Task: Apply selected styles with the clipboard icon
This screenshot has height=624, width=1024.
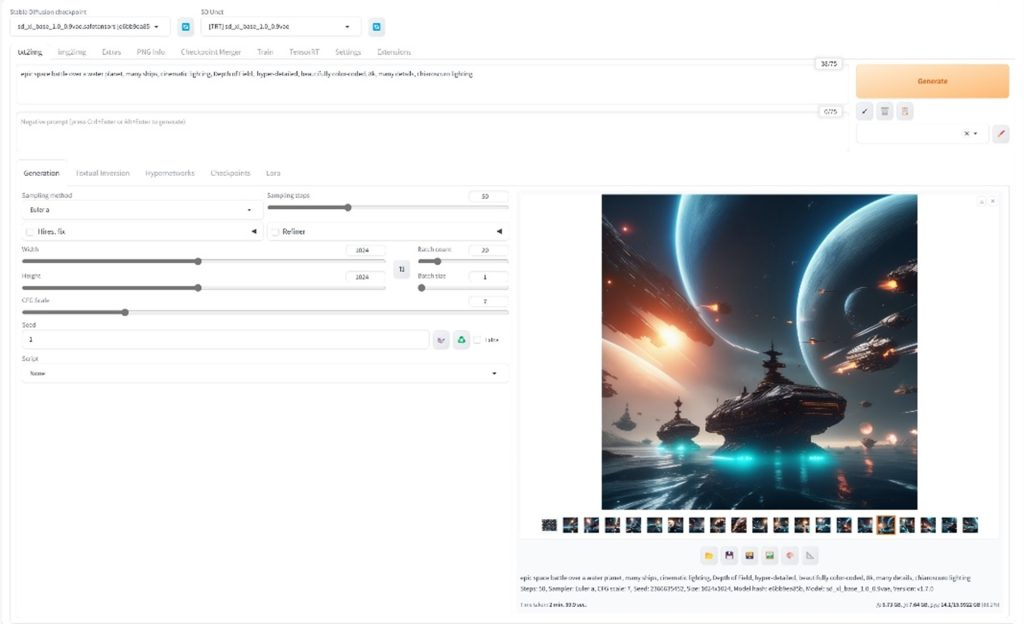Action: (x=905, y=112)
